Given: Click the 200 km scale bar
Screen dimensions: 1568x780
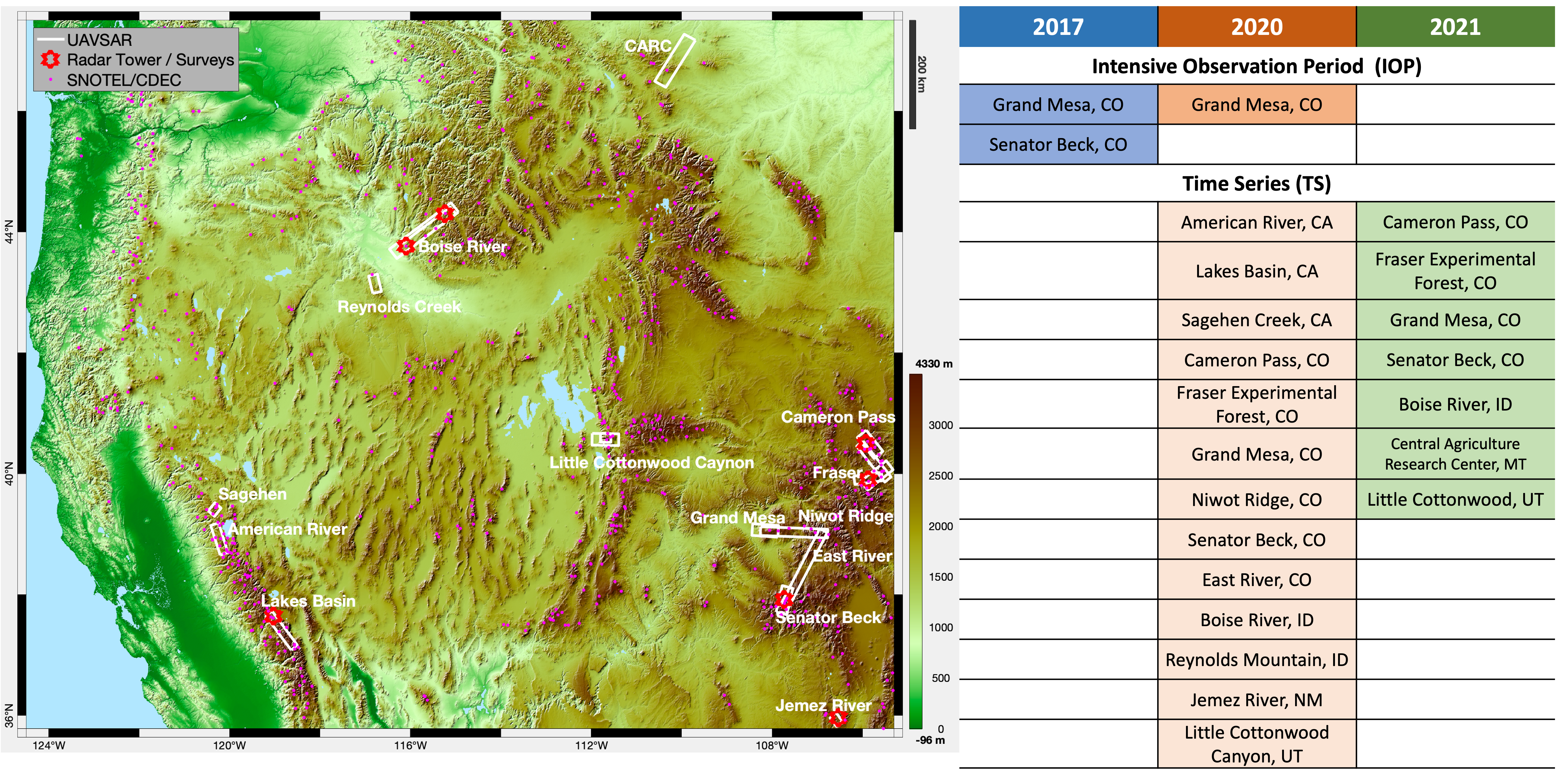Looking at the screenshot, I should [x=912, y=74].
